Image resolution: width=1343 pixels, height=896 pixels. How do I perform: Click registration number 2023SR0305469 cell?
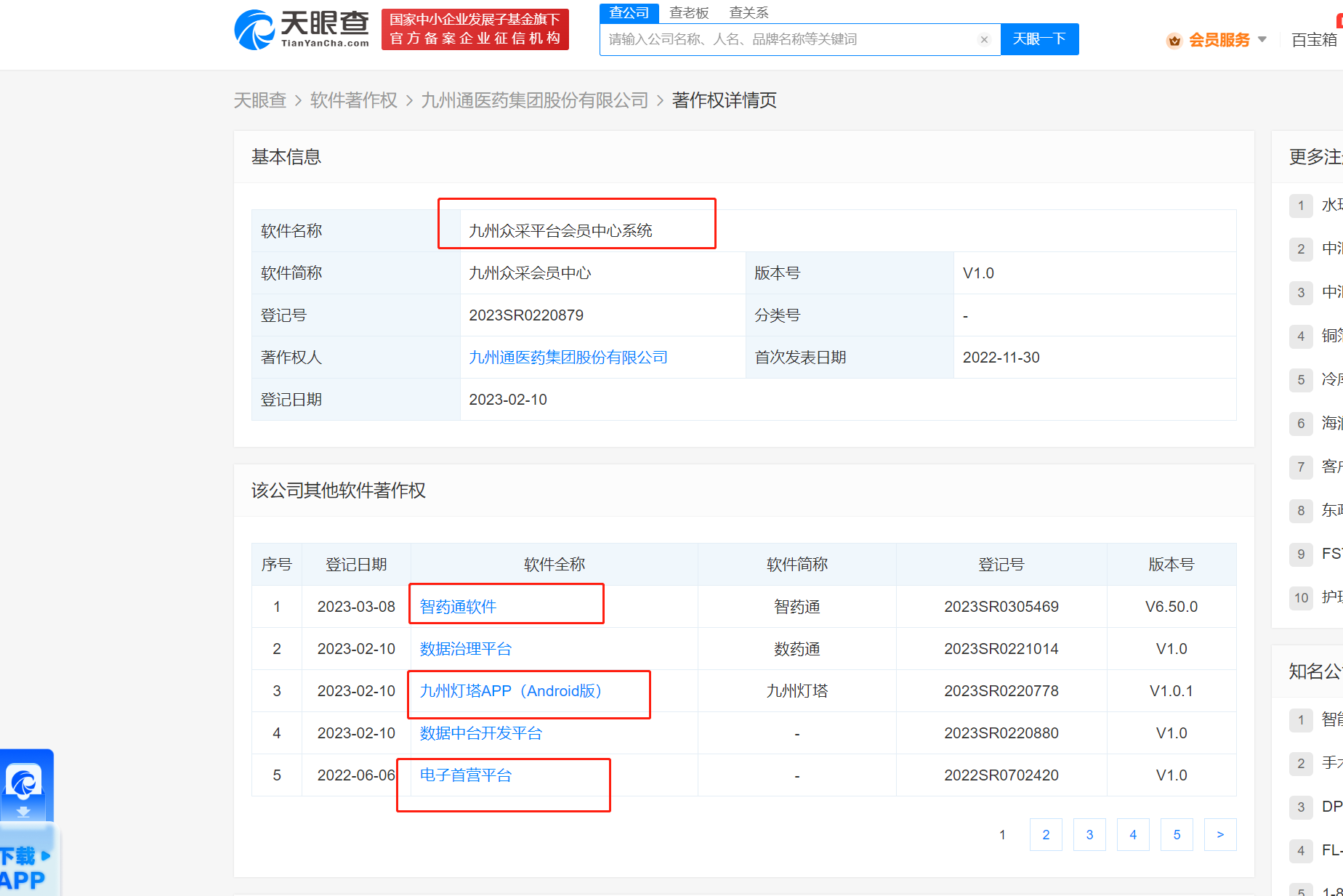click(x=1001, y=607)
